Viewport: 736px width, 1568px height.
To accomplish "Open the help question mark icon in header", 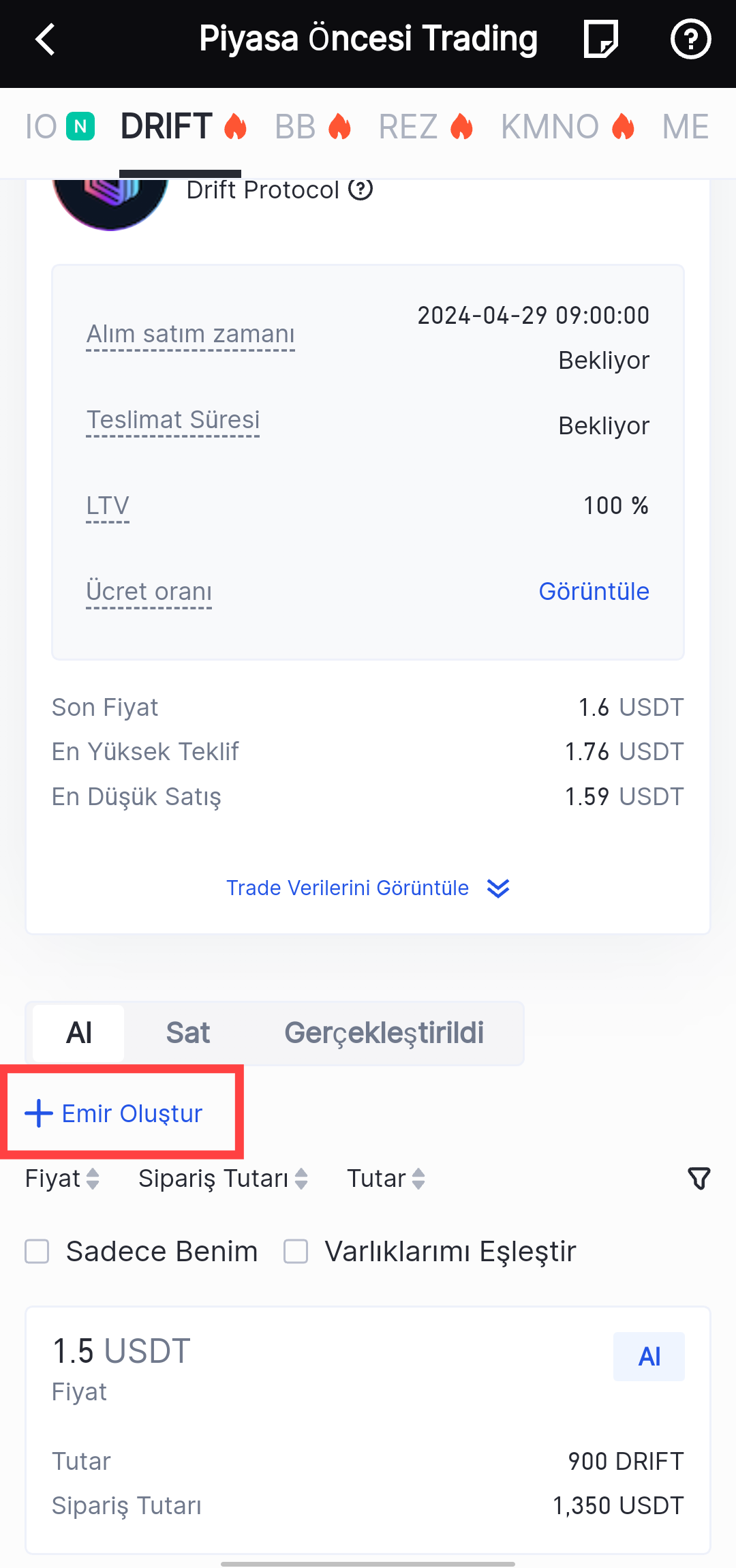I will pyautogui.click(x=690, y=40).
